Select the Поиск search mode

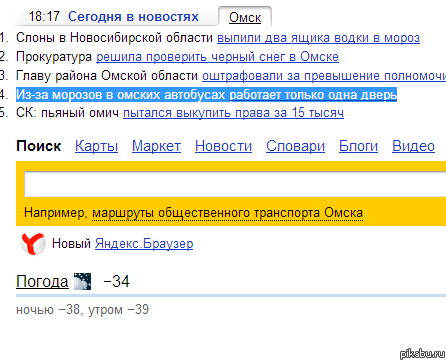pyautogui.click(x=39, y=146)
